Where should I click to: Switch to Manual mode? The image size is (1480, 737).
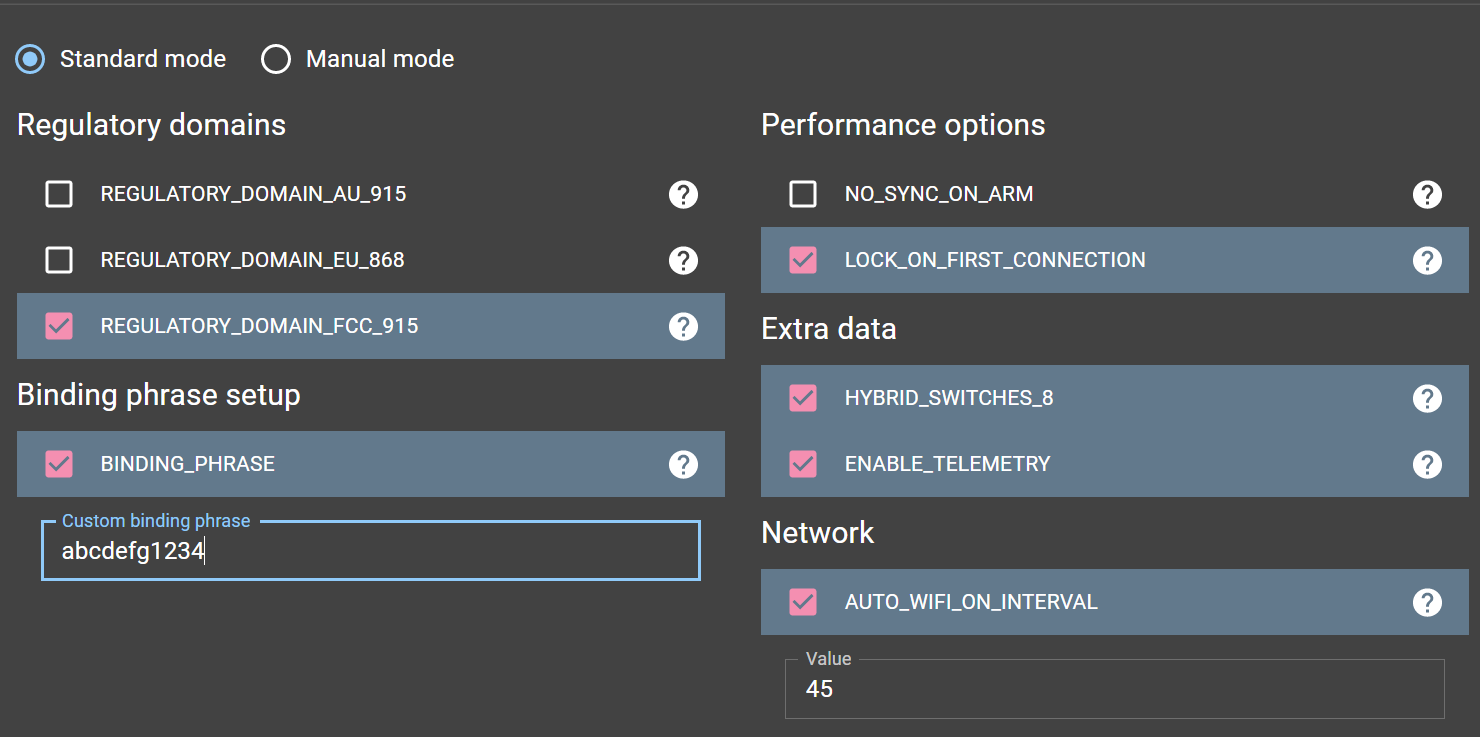coord(276,59)
